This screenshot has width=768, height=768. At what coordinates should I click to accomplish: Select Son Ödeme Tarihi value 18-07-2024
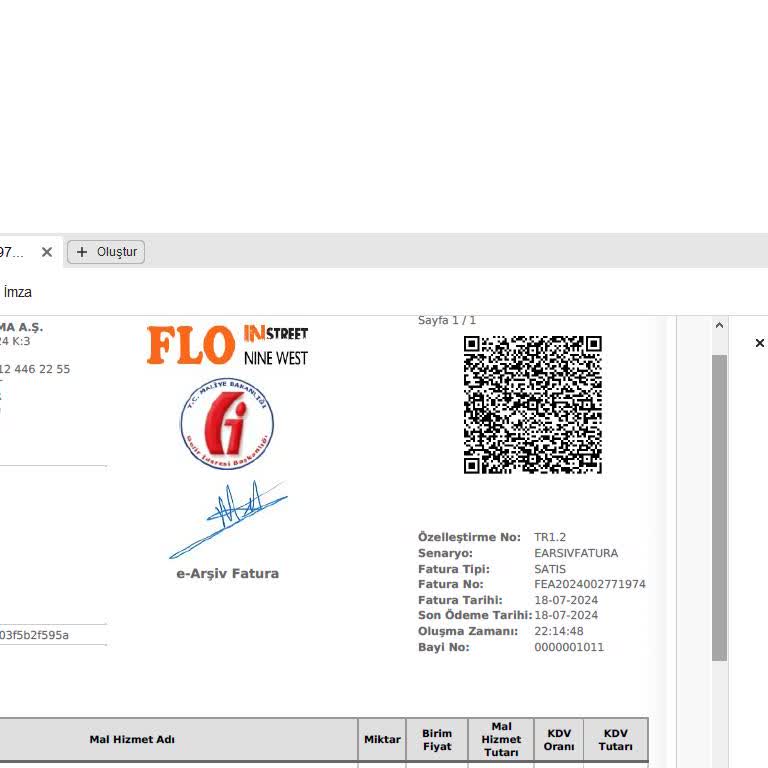[x=566, y=615]
